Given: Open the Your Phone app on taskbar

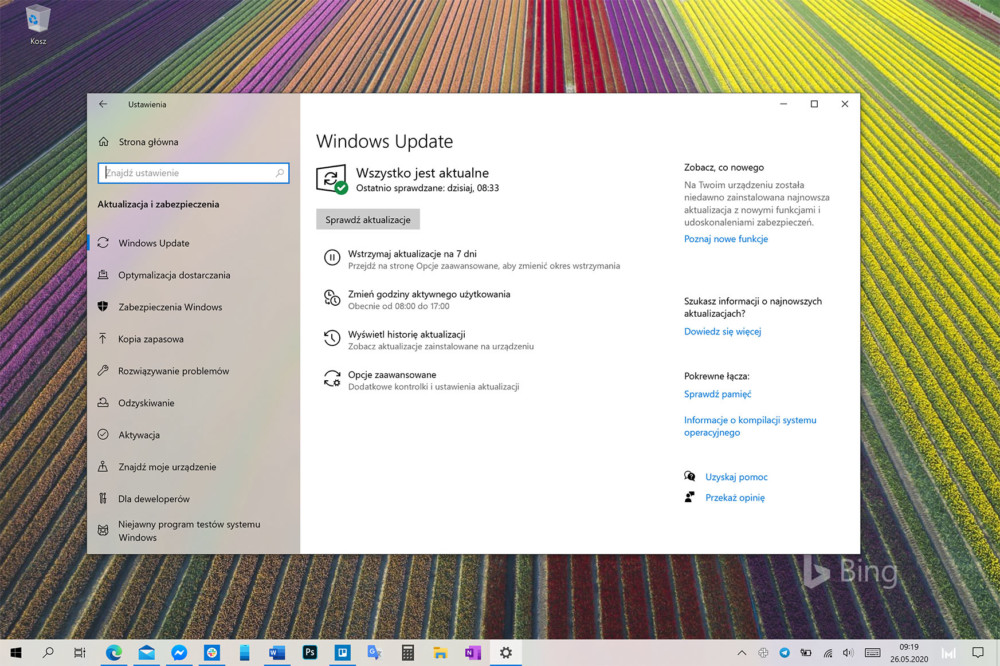Looking at the screenshot, I should pyautogui.click(x=244, y=653).
